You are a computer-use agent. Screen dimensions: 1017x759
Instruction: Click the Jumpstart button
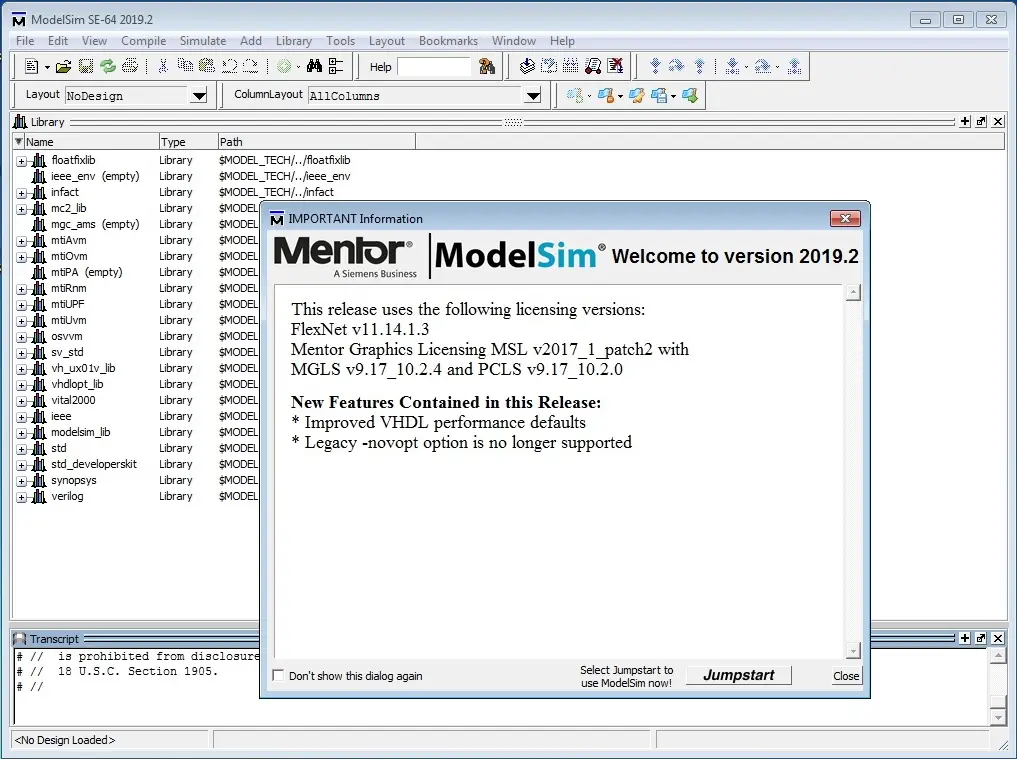click(739, 675)
